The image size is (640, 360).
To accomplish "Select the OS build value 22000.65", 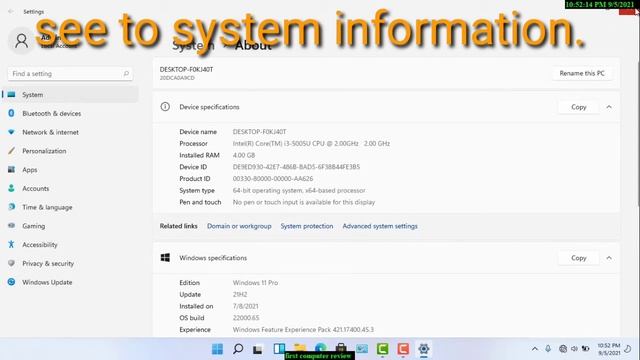I will pyautogui.click(x=246, y=318).
